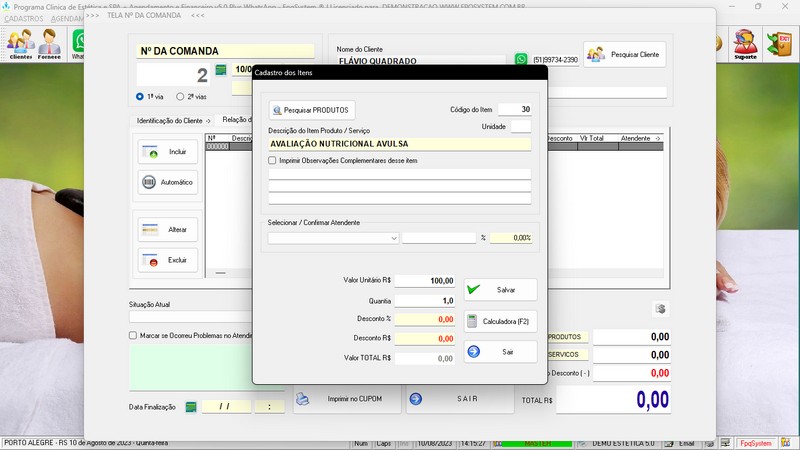Click the calendar icon beside Data Finalização

pyautogui.click(x=191, y=407)
